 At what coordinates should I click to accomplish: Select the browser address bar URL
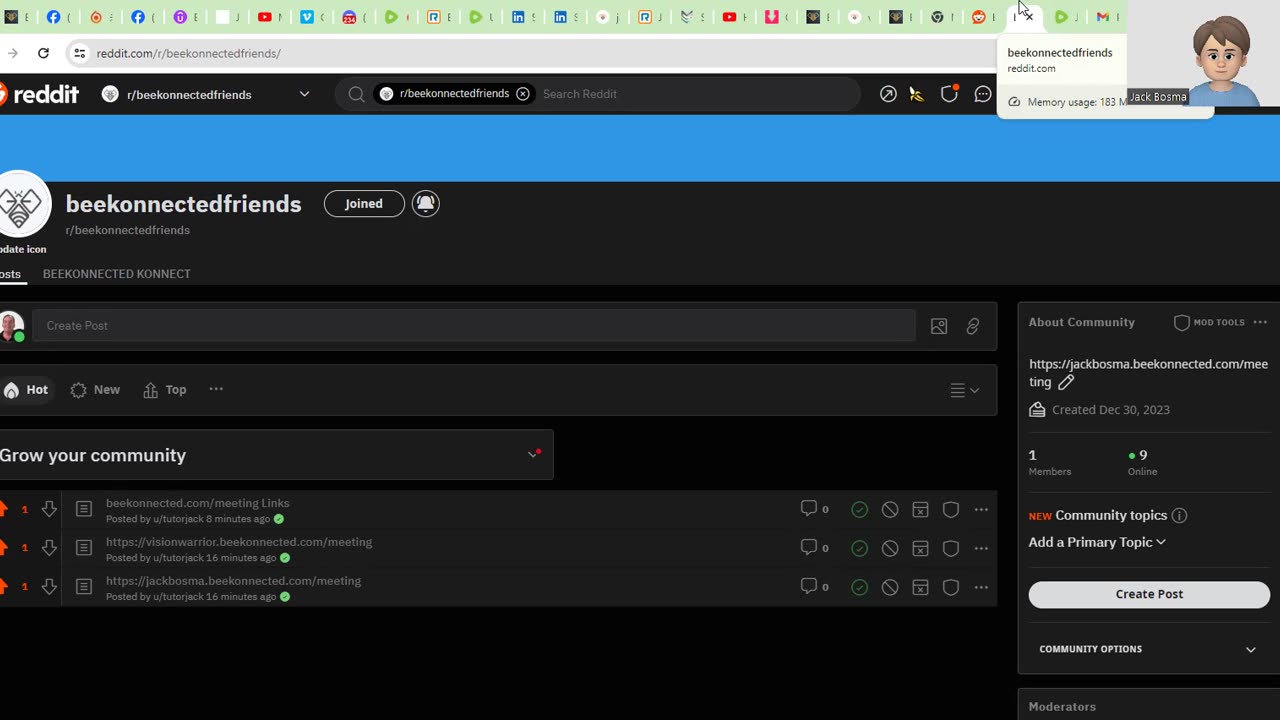(x=189, y=53)
